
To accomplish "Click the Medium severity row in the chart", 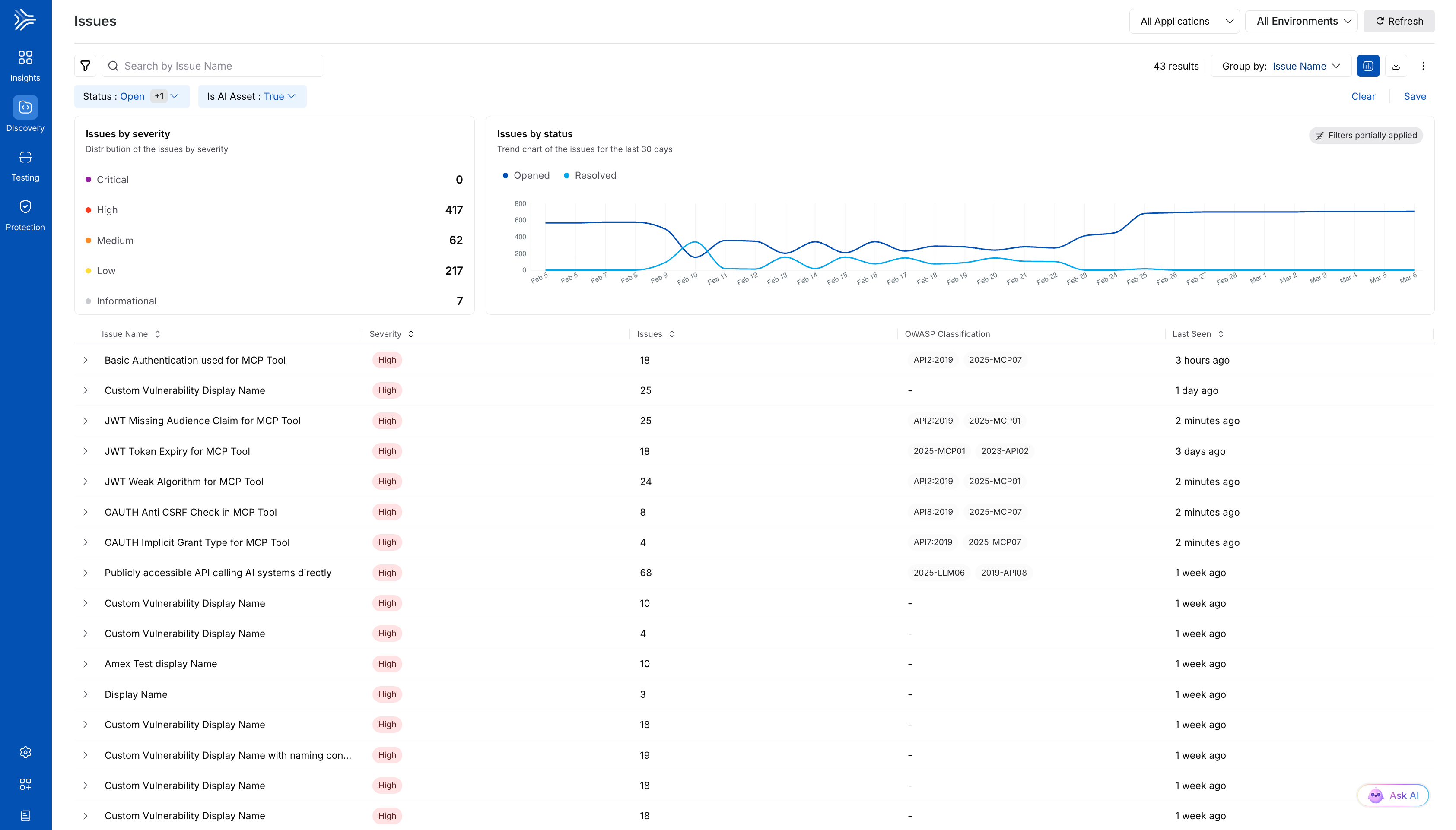I will pyautogui.click(x=274, y=241).
